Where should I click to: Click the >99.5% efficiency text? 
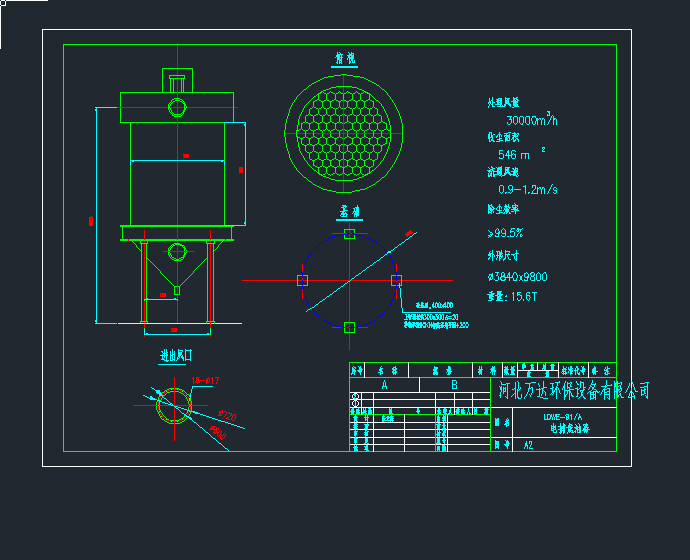point(505,233)
